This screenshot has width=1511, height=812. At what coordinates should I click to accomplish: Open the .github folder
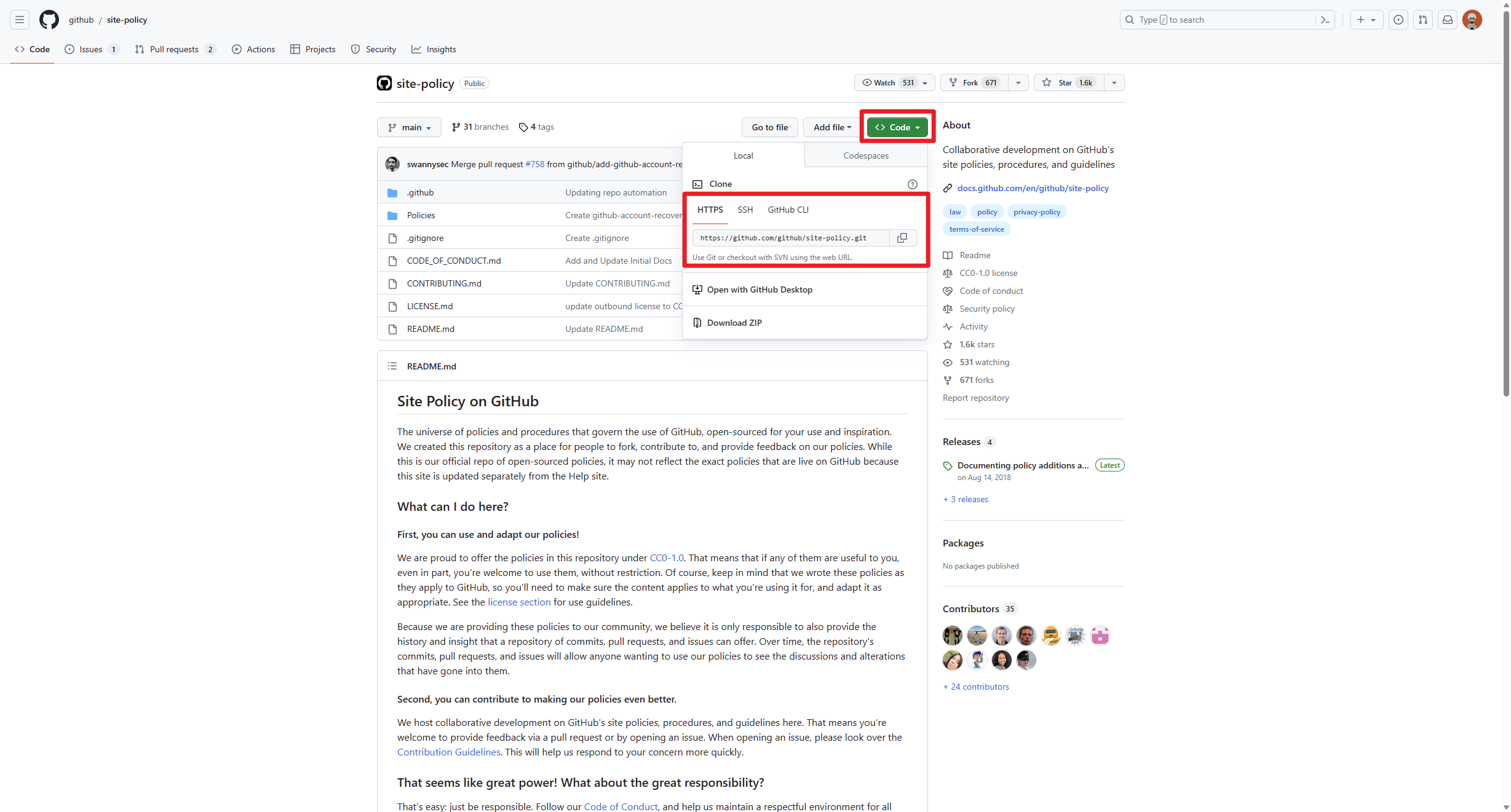[420, 193]
